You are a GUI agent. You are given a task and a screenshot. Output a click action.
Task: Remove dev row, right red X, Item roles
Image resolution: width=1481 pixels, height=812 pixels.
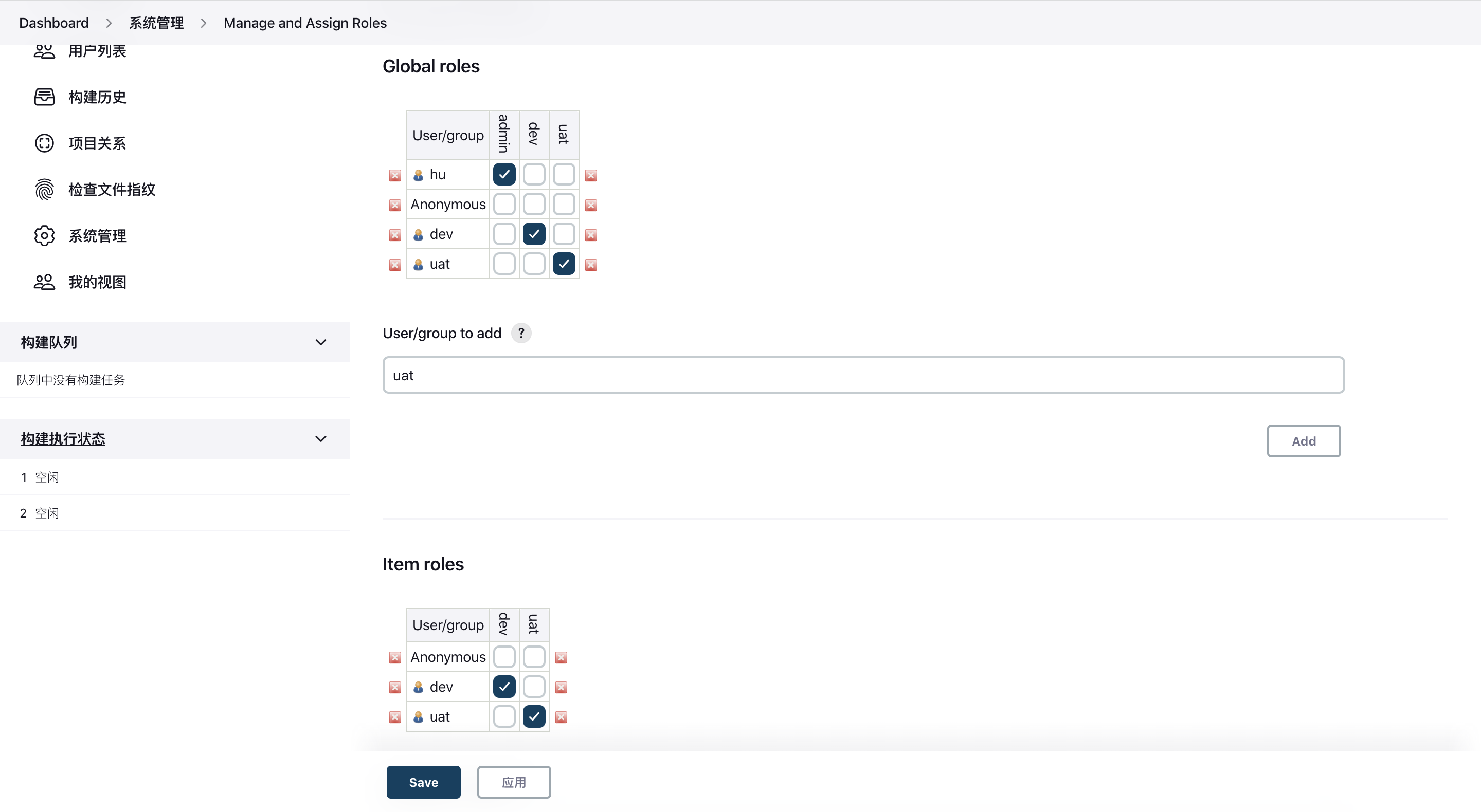pos(562,688)
